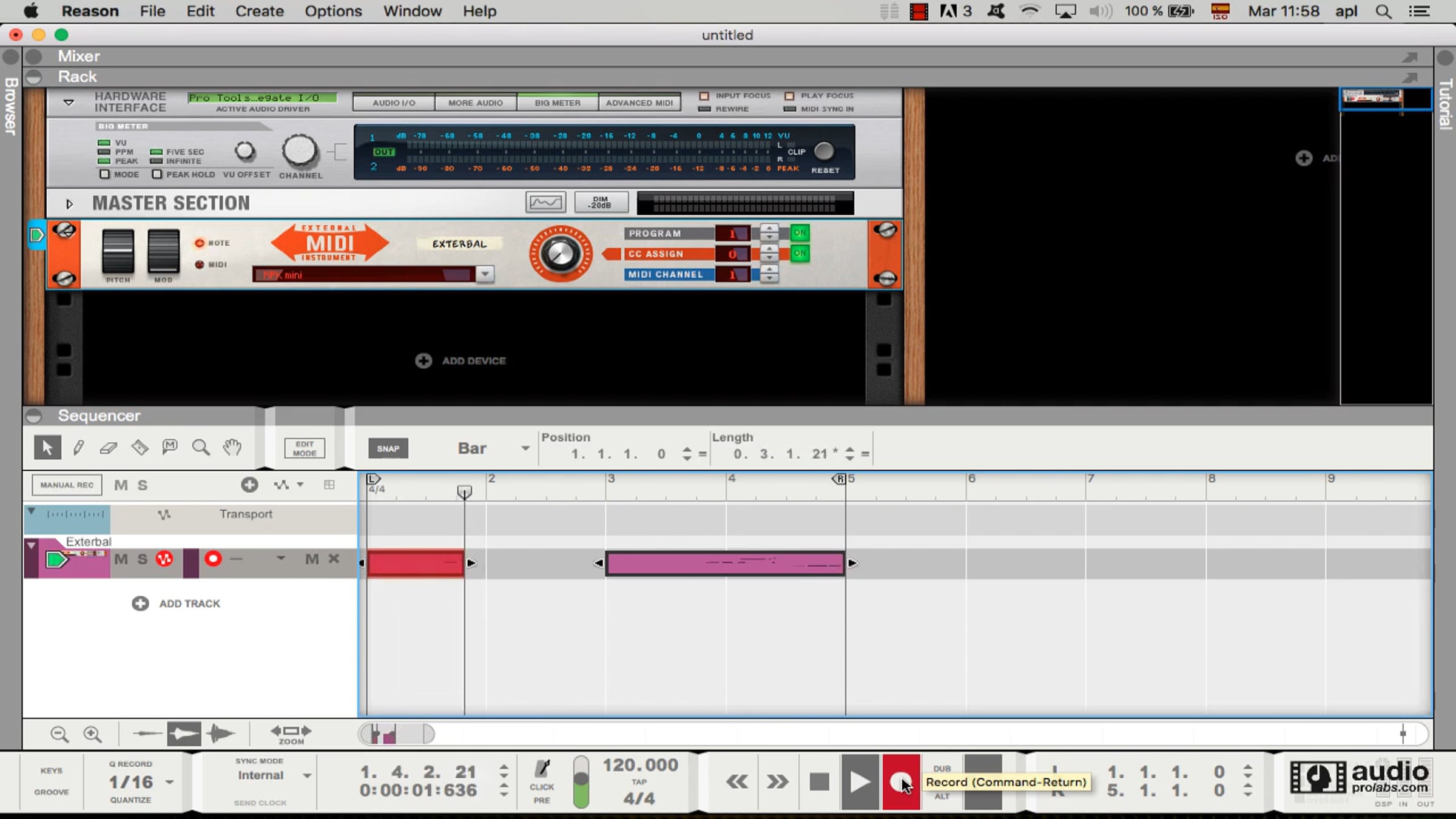The image size is (1456, 819).
Task: Select the Magnify tool in sequencer toolbar
Action: coord(201,448)
